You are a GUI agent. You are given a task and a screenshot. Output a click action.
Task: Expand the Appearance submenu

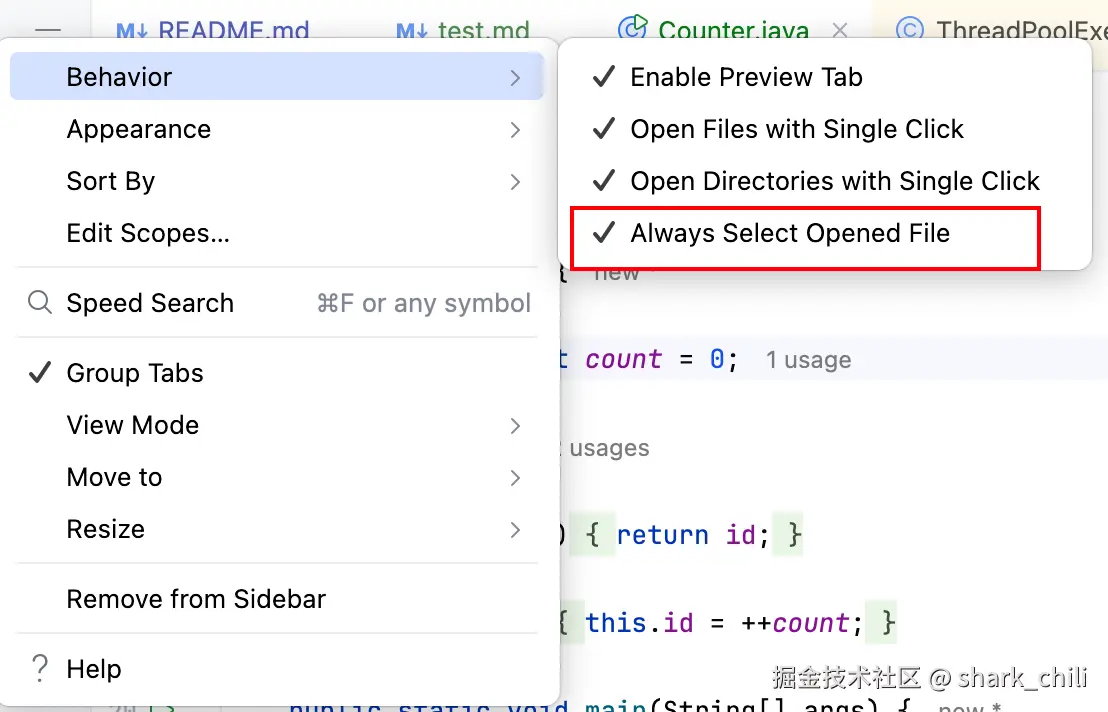tap(139, 129)
